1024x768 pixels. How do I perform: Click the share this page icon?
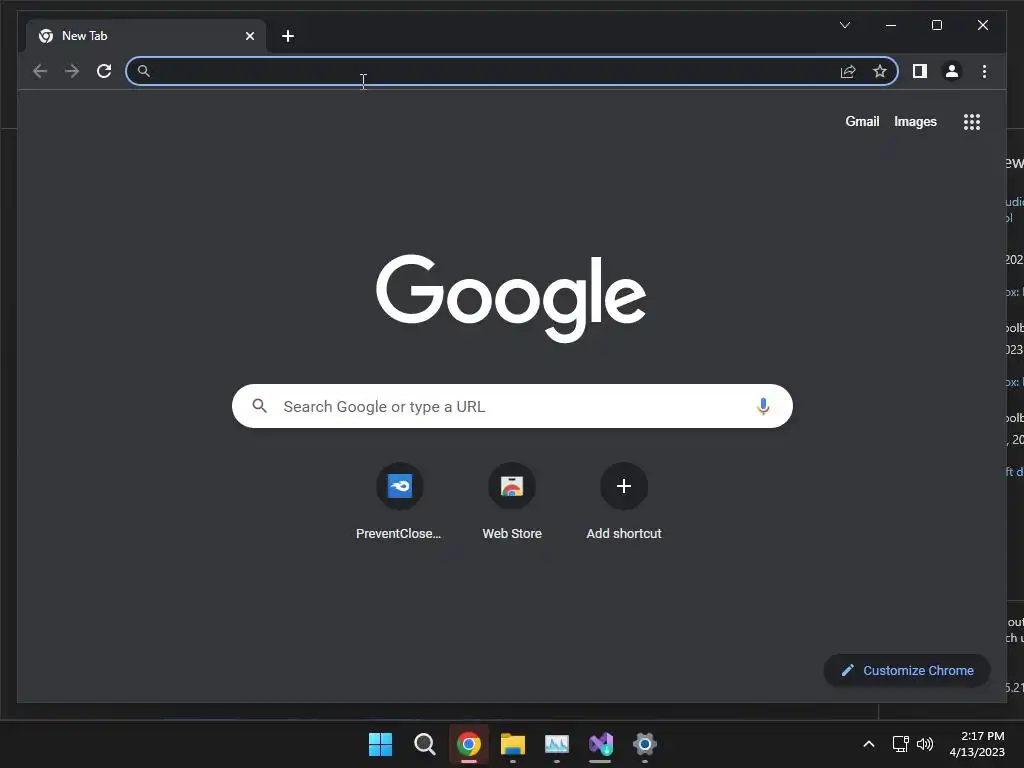pyautogui.click(x=848, y=71)
